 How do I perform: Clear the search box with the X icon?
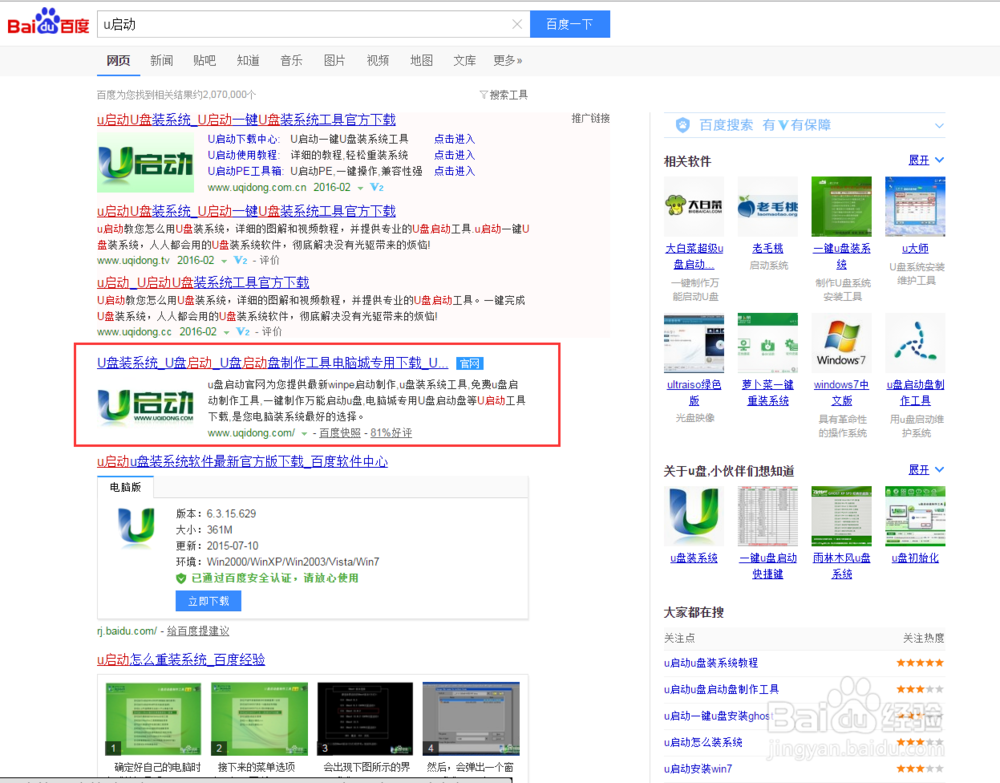point(517,24)
